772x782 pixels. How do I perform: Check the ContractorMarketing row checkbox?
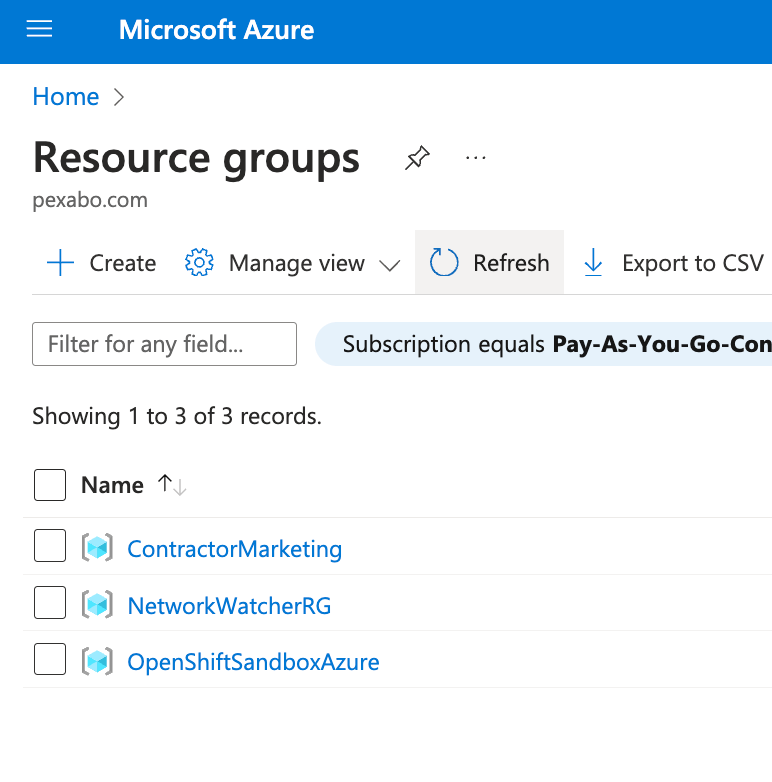coord(50,546)
